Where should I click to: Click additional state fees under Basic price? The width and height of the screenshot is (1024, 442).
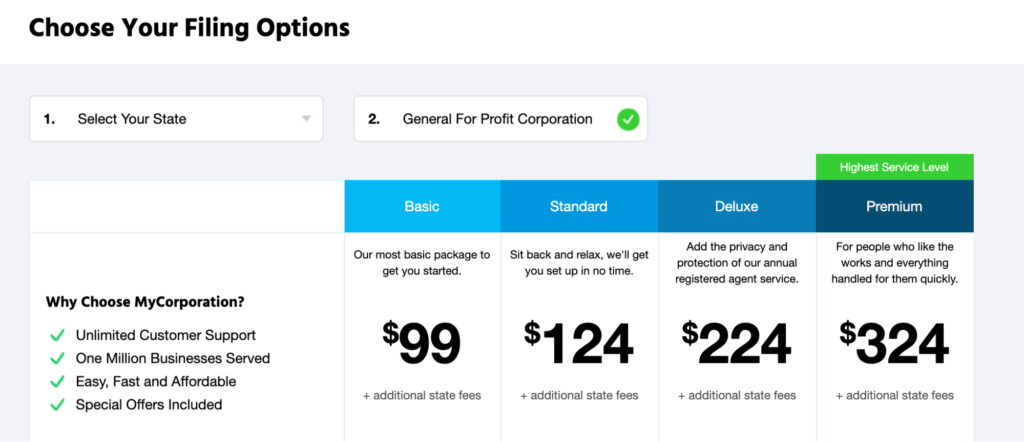[422, 396]
